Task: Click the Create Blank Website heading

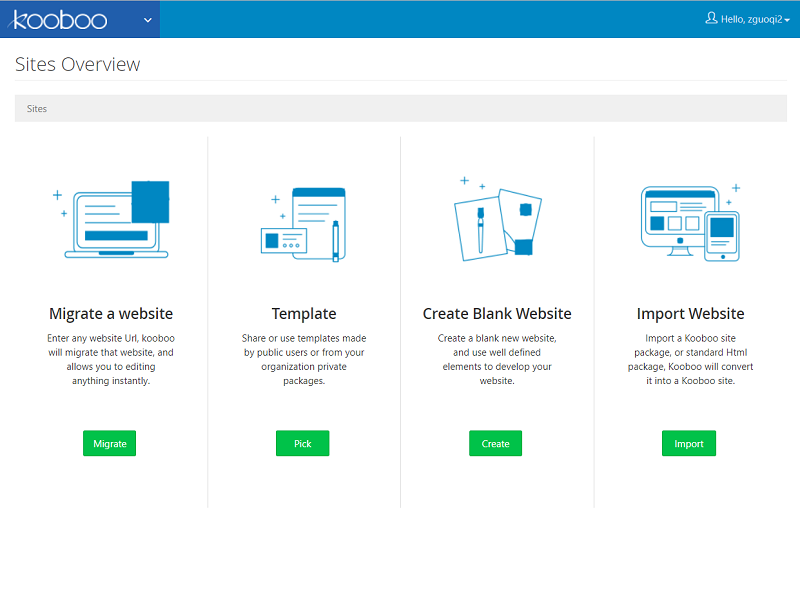Action: pos(497,314)
